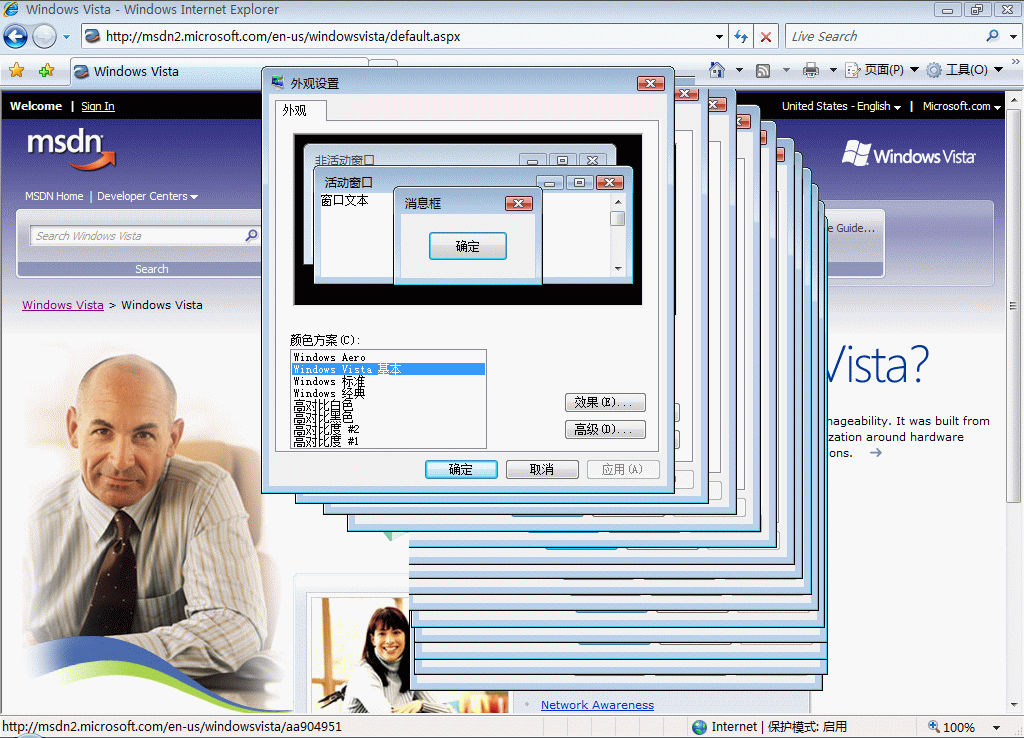Screen dimensions: 1024x738
Task: Click the Home icon in the command bar
Action: tap(717, 69)
